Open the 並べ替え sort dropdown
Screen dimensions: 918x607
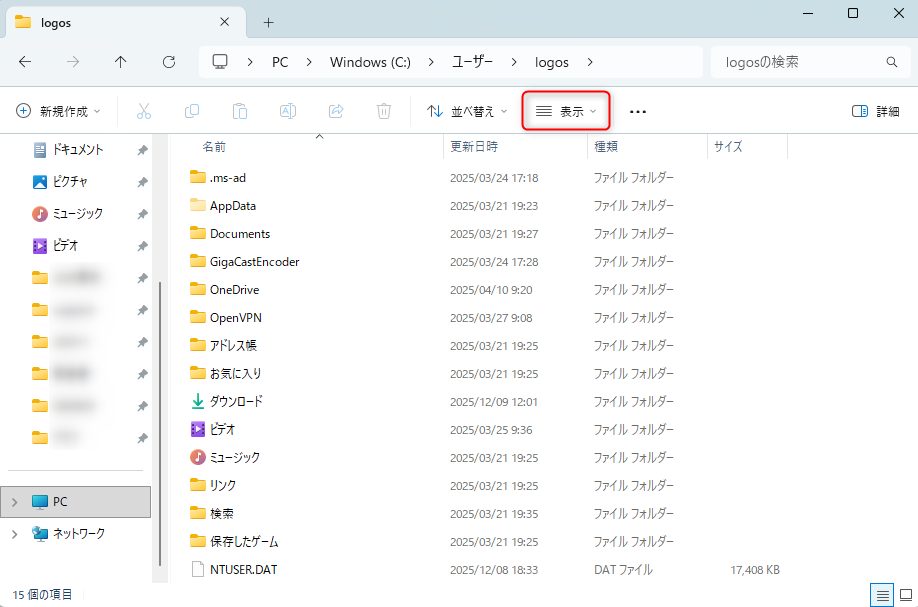(x=466, y=111)
